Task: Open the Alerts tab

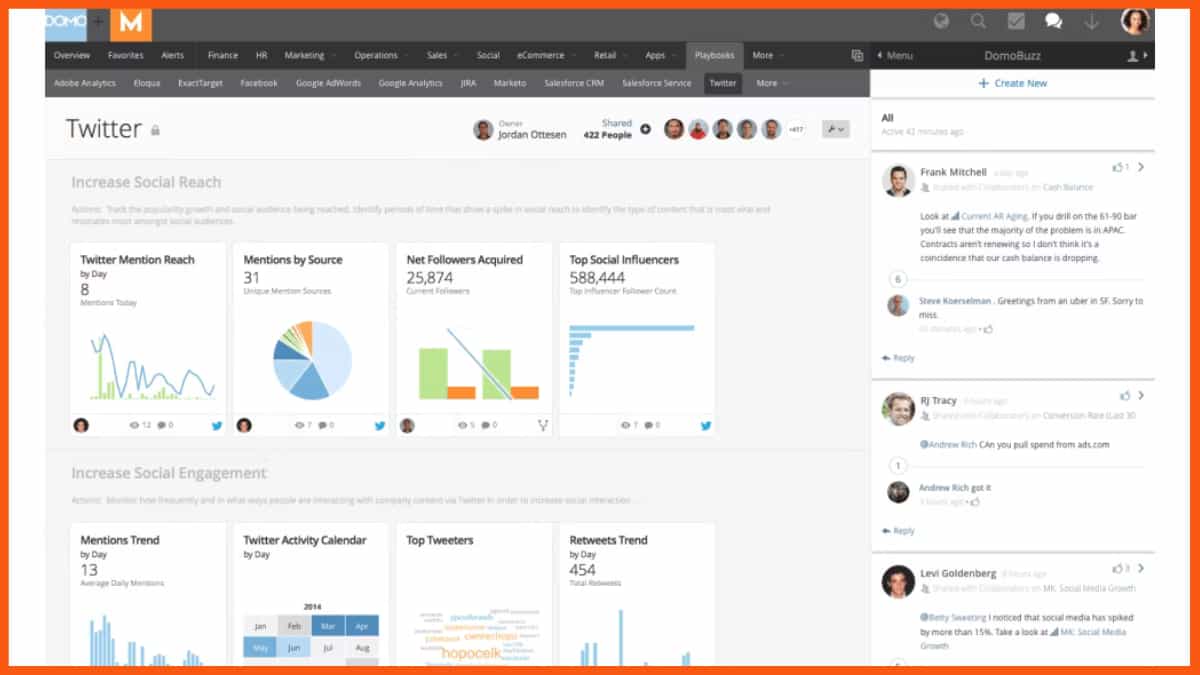Action: [x=173, y=56]
